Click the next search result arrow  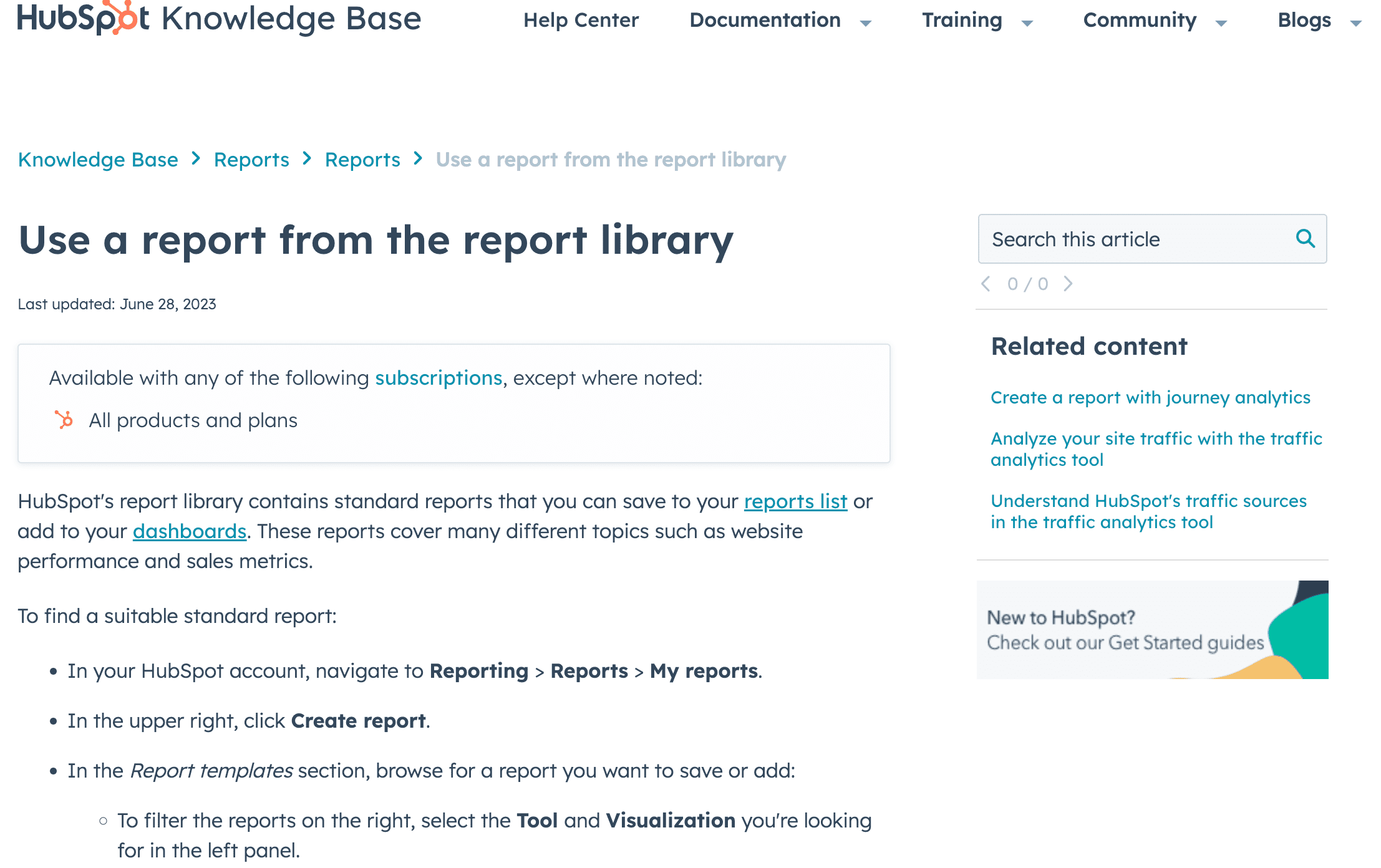pyautogui.click(x=1068, y=284)
